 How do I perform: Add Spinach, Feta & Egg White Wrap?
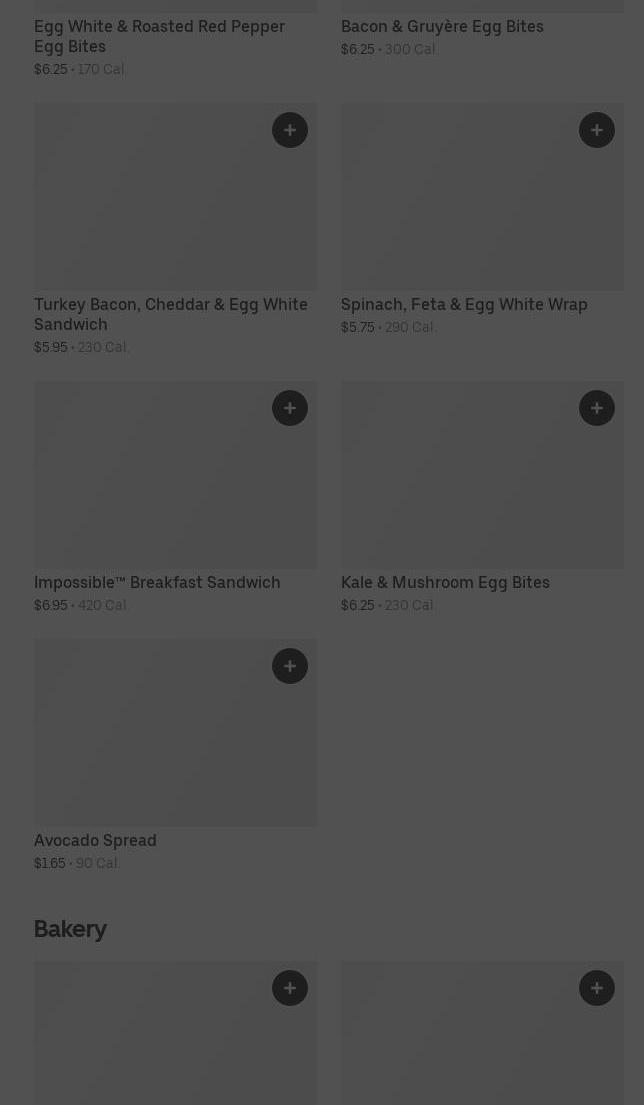tap(597, 130)
